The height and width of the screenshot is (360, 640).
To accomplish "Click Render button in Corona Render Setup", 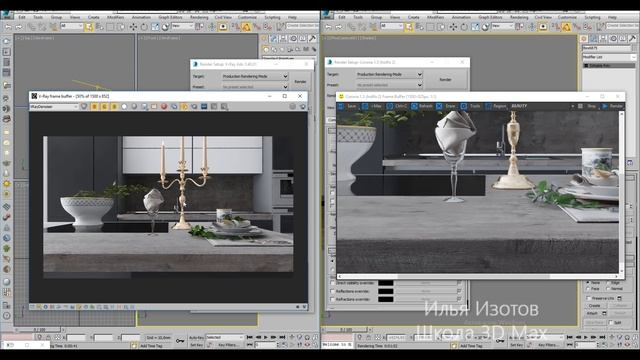I will (445, 80).
